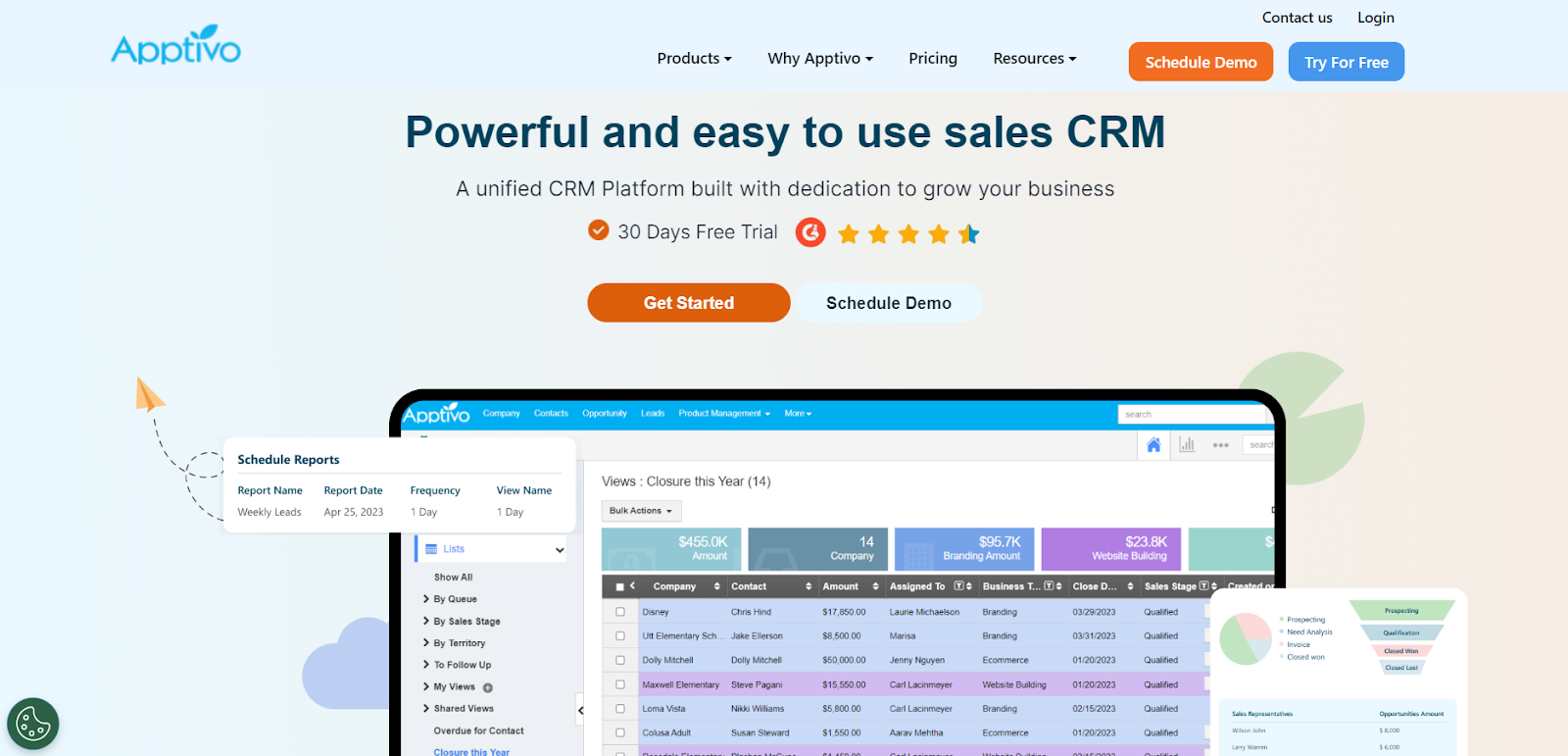Check the box for the Disney row
Image resolution: width=1568 pixels, height=756 pixels.
[620, 612]
